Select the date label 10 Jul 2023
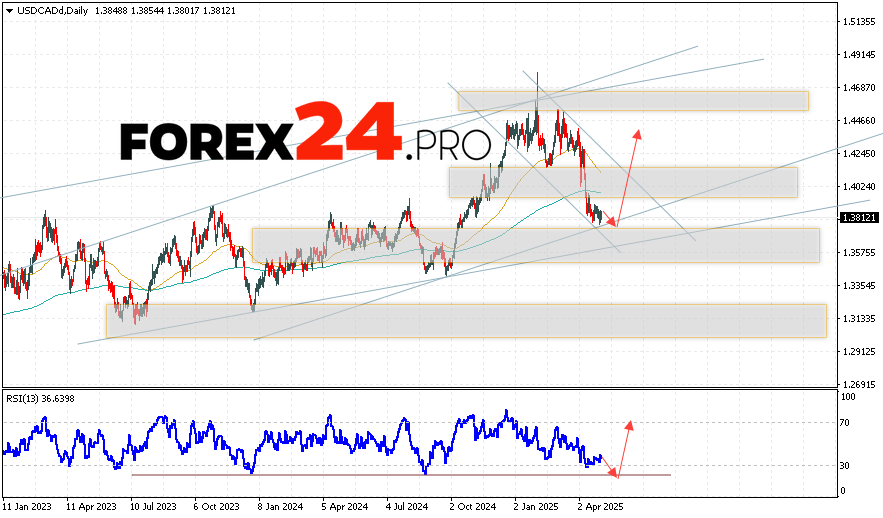This screenshot has width=883, height=518. [153, 507]
